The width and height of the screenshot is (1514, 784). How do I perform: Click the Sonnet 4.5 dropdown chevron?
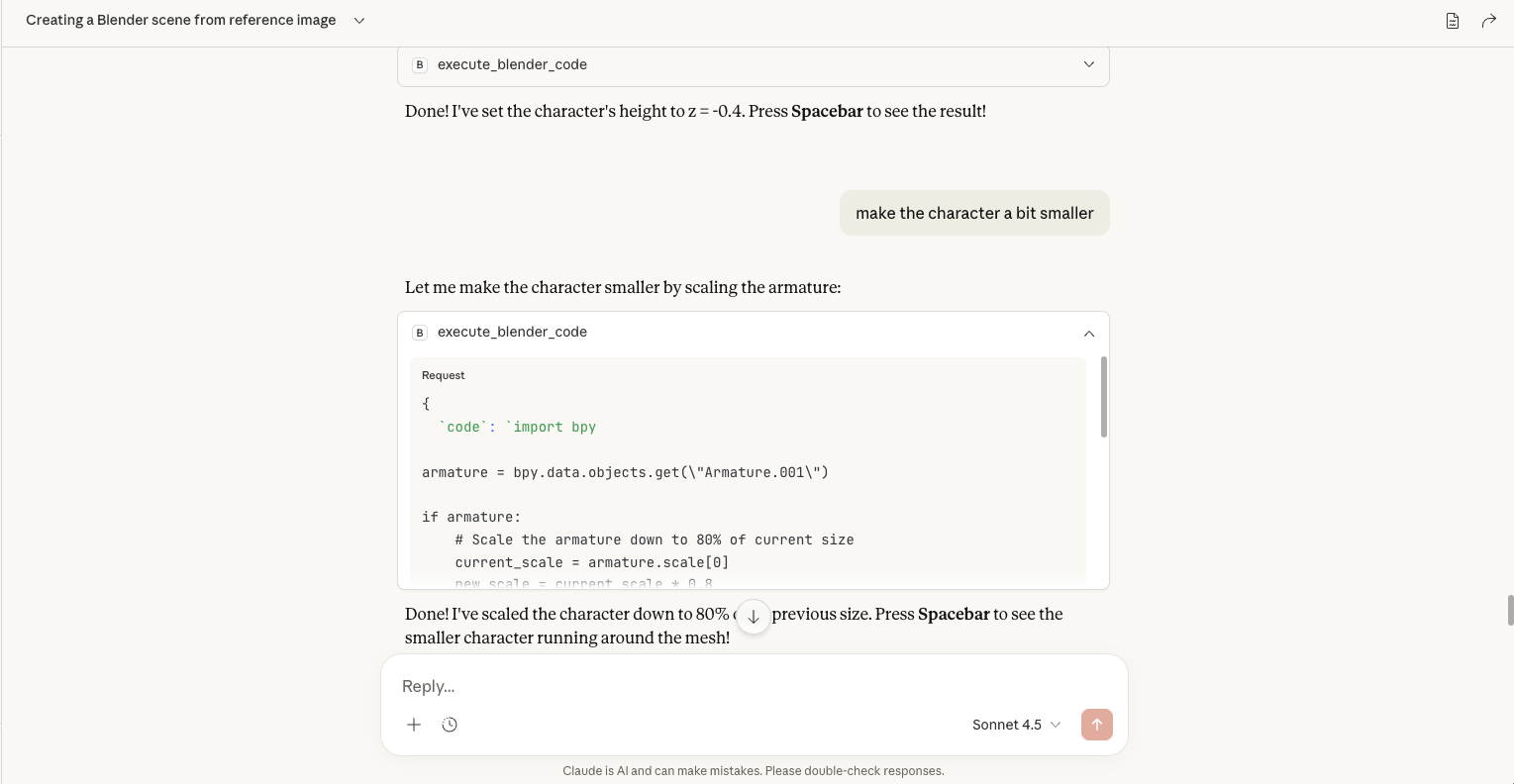point(1056,725)
